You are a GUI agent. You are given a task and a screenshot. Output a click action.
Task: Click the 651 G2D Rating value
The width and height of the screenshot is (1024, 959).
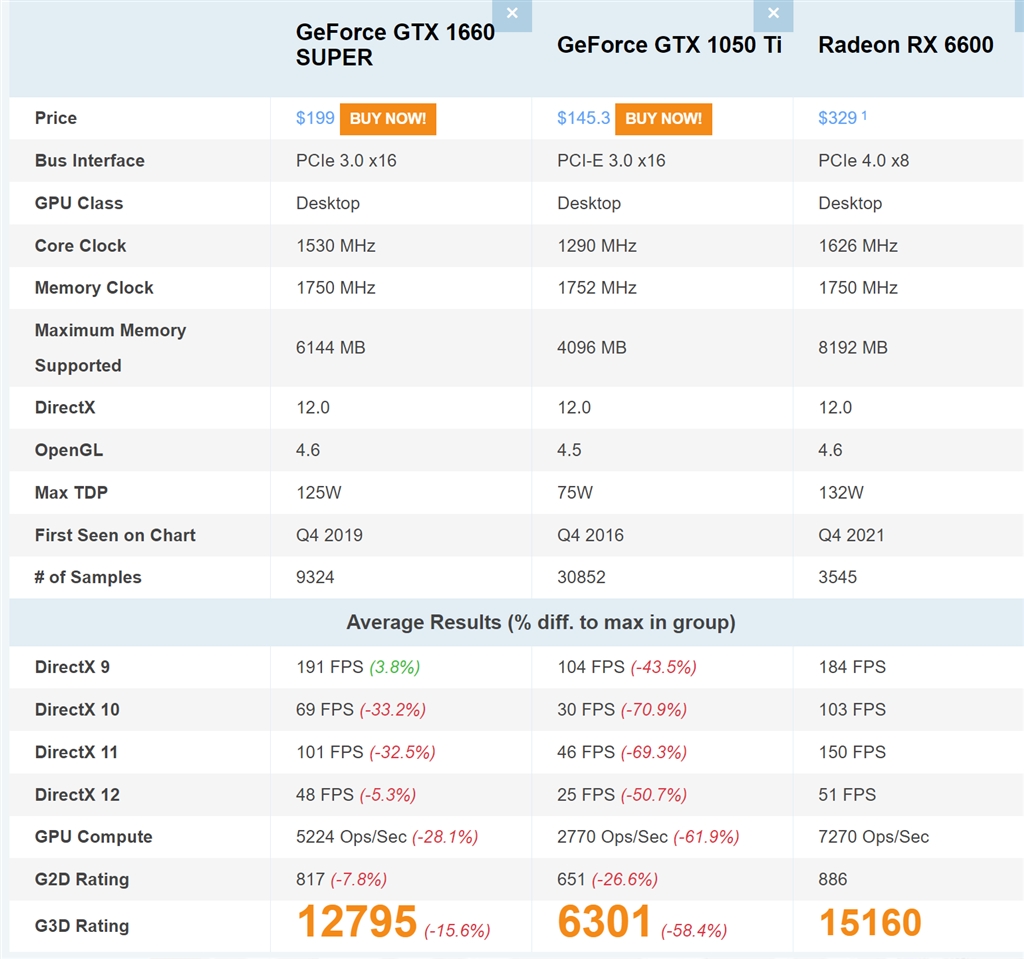(x=571, y=879)
